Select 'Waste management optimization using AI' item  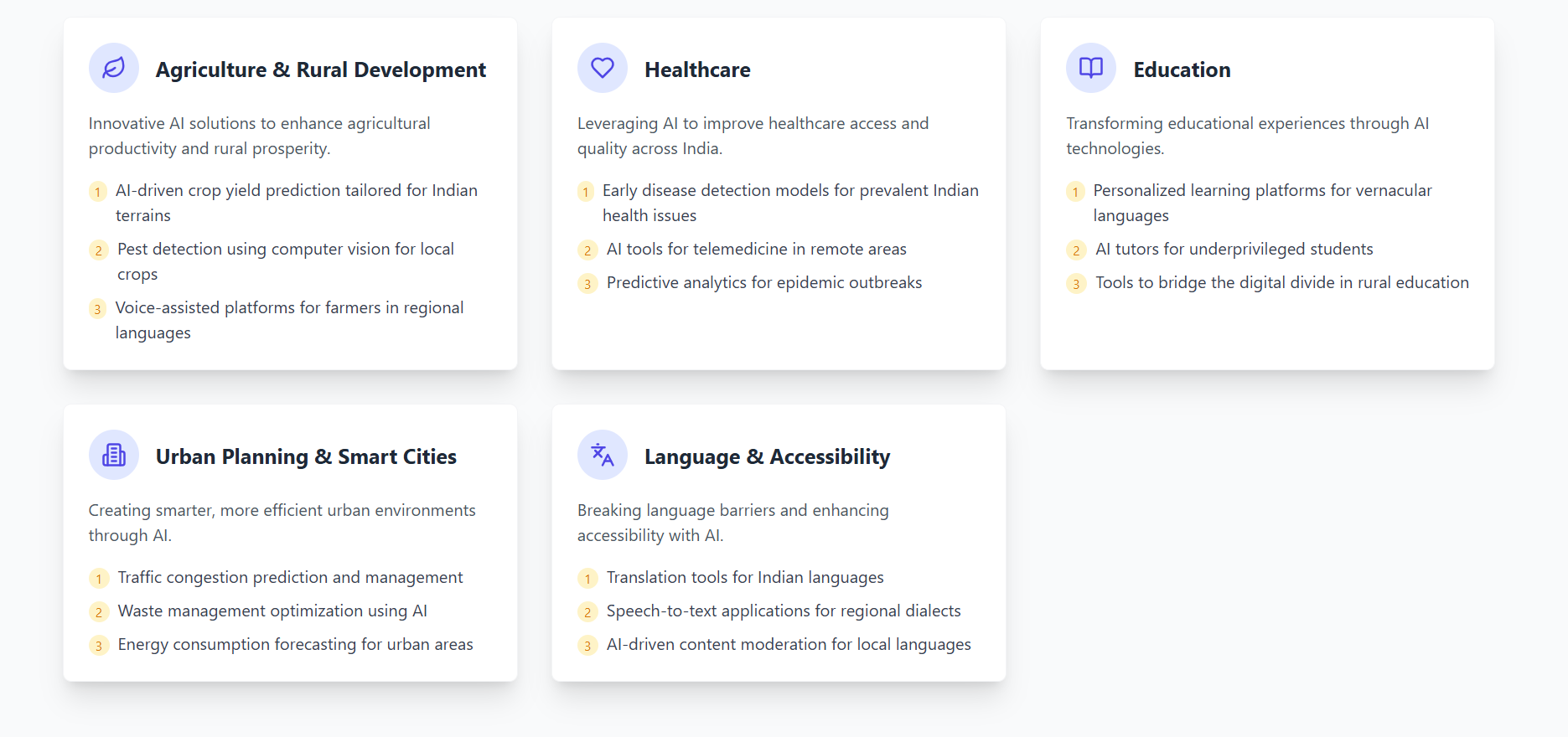point(272,611)
